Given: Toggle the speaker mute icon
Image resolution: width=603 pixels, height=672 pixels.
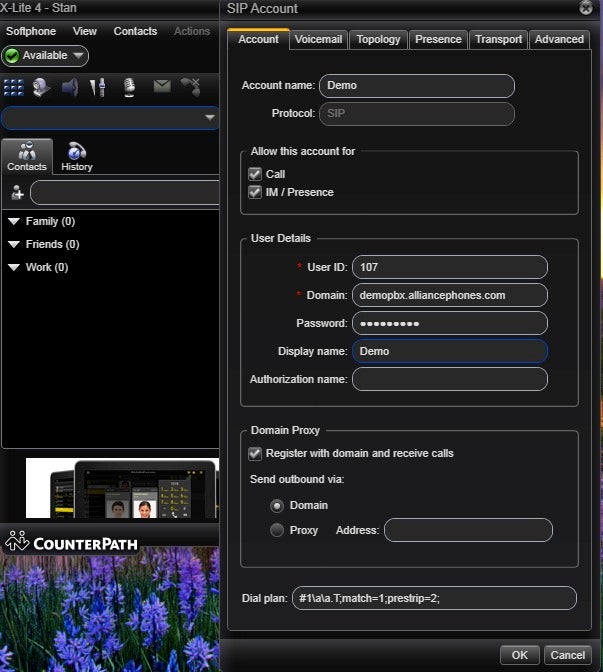Looking at the screenshot, I should 70,87.
